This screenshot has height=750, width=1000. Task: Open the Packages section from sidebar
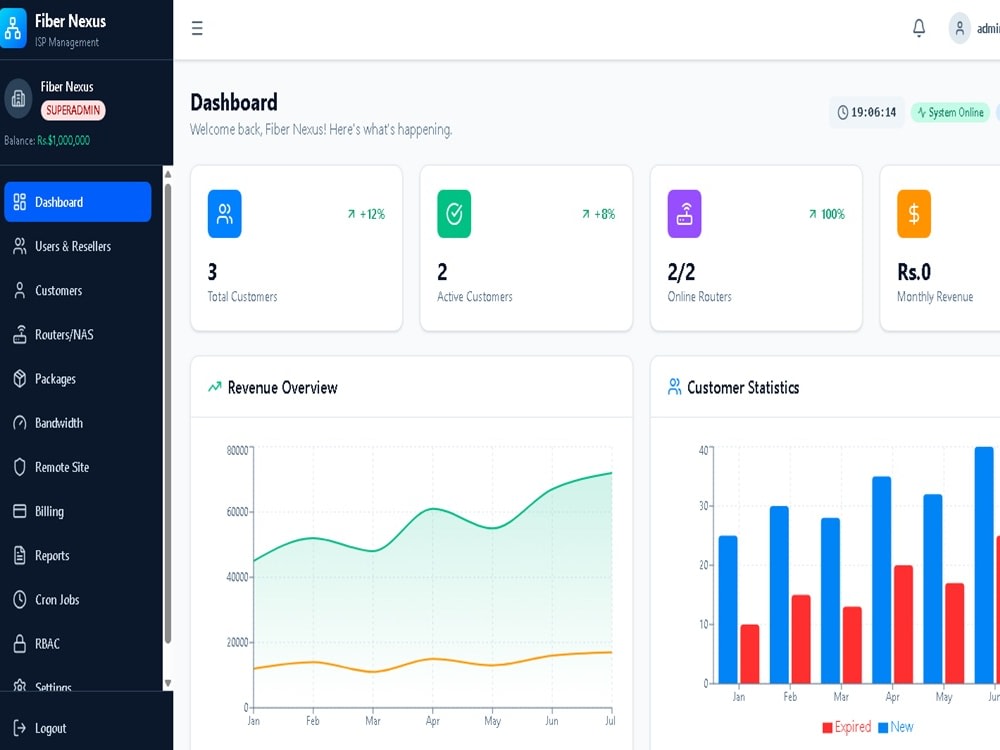[x=55, y=378]
